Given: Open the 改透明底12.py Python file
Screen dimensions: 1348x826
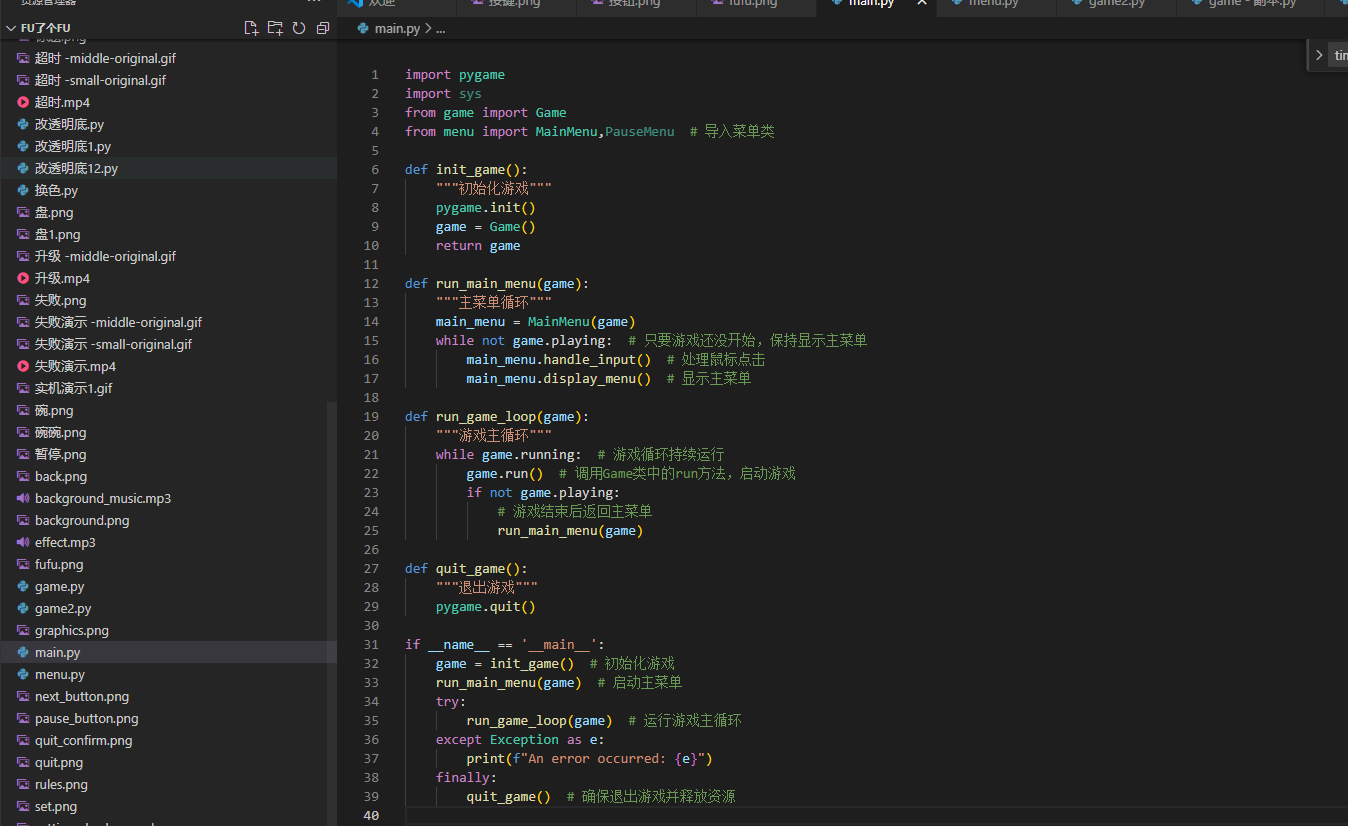Looking at the screenshot, I should pyautogui.click(x=168, y=168).
